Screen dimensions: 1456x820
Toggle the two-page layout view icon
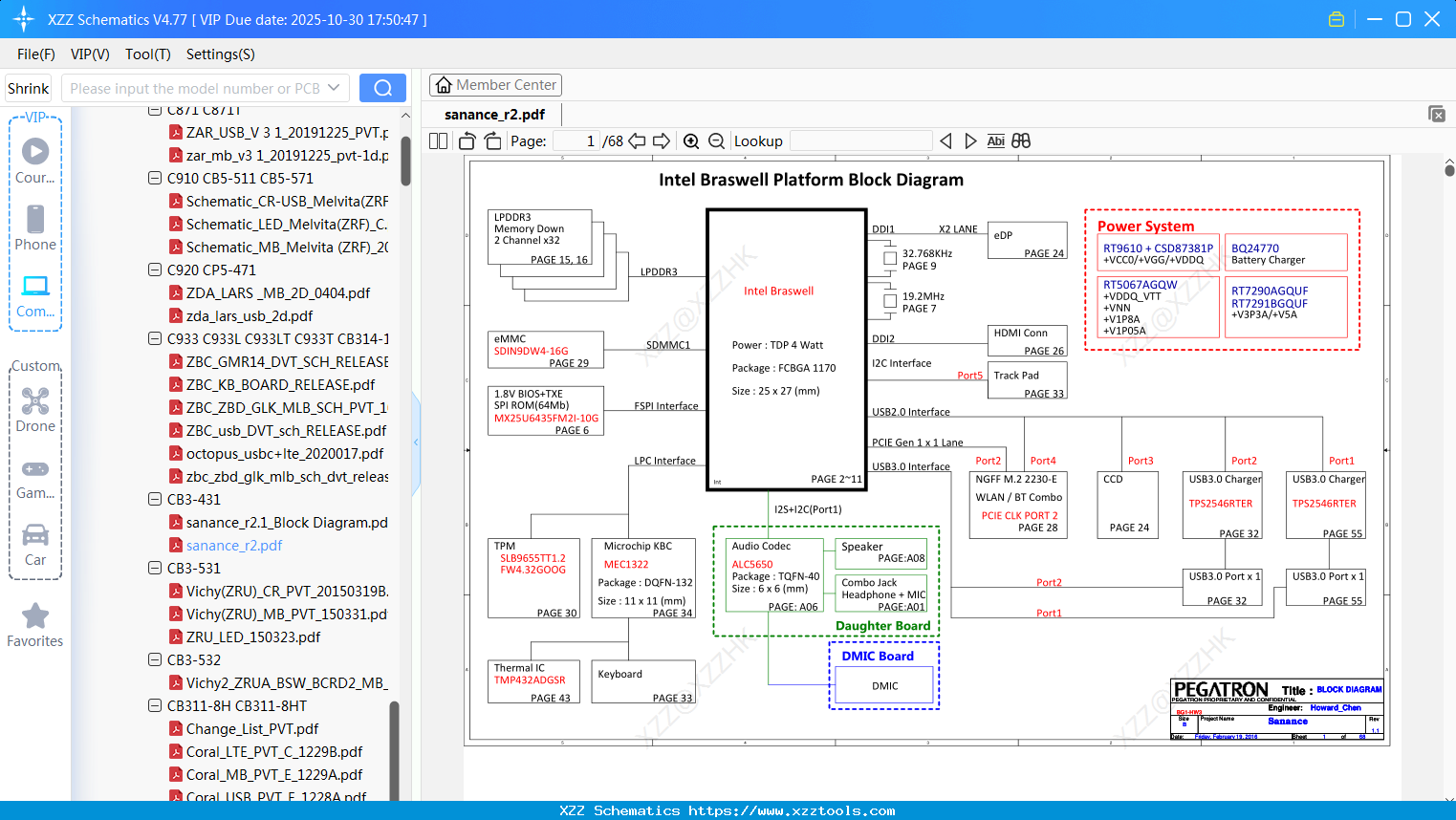click(x=439, y=141)
